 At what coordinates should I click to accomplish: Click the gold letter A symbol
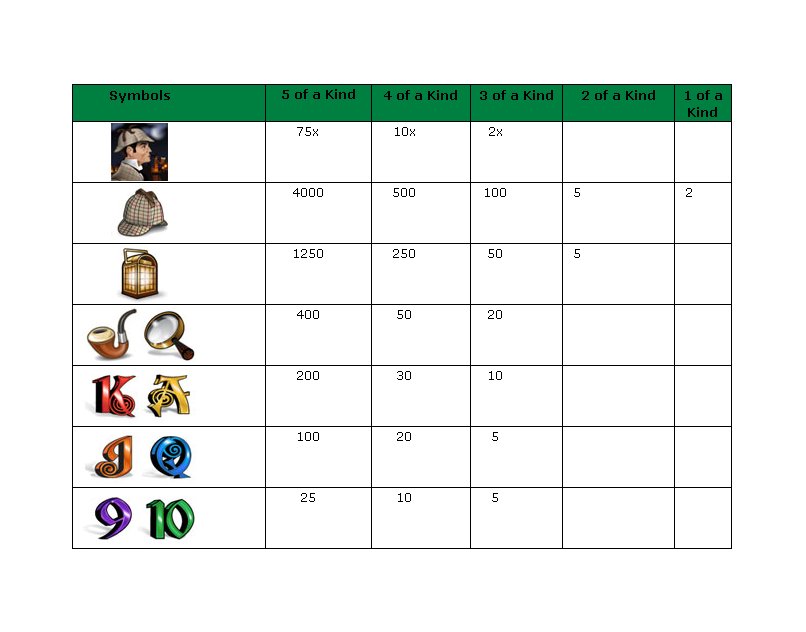tap(167, 396)
